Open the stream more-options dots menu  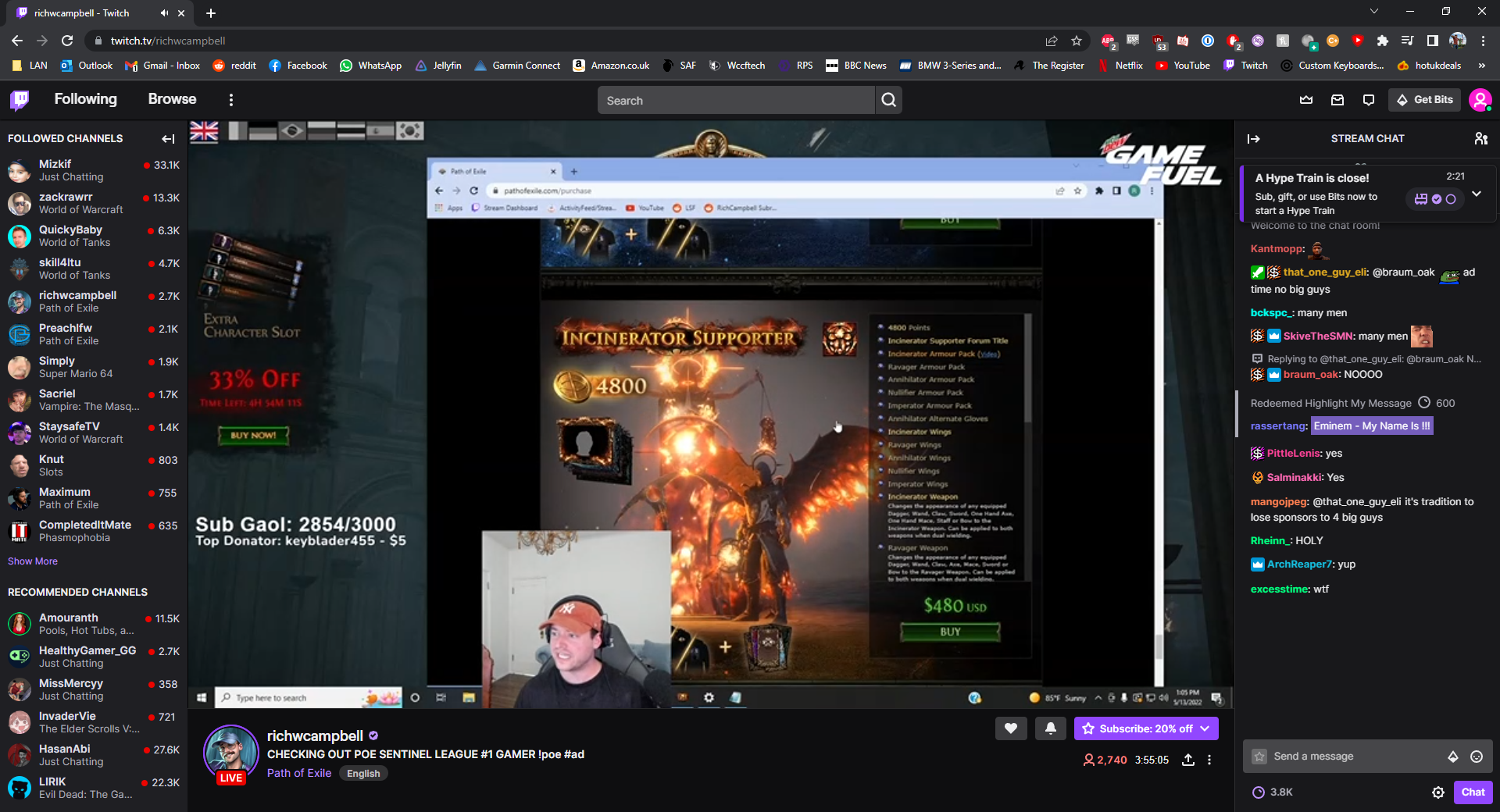(1209, 760)
